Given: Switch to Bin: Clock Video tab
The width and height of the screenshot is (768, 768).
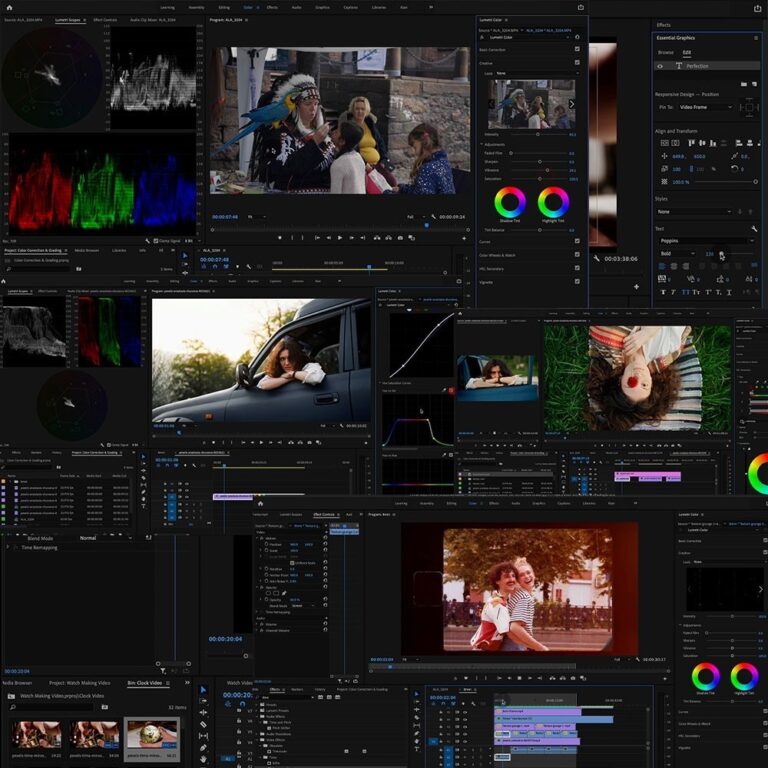Looking at the screenshot, I should point(144,683).
